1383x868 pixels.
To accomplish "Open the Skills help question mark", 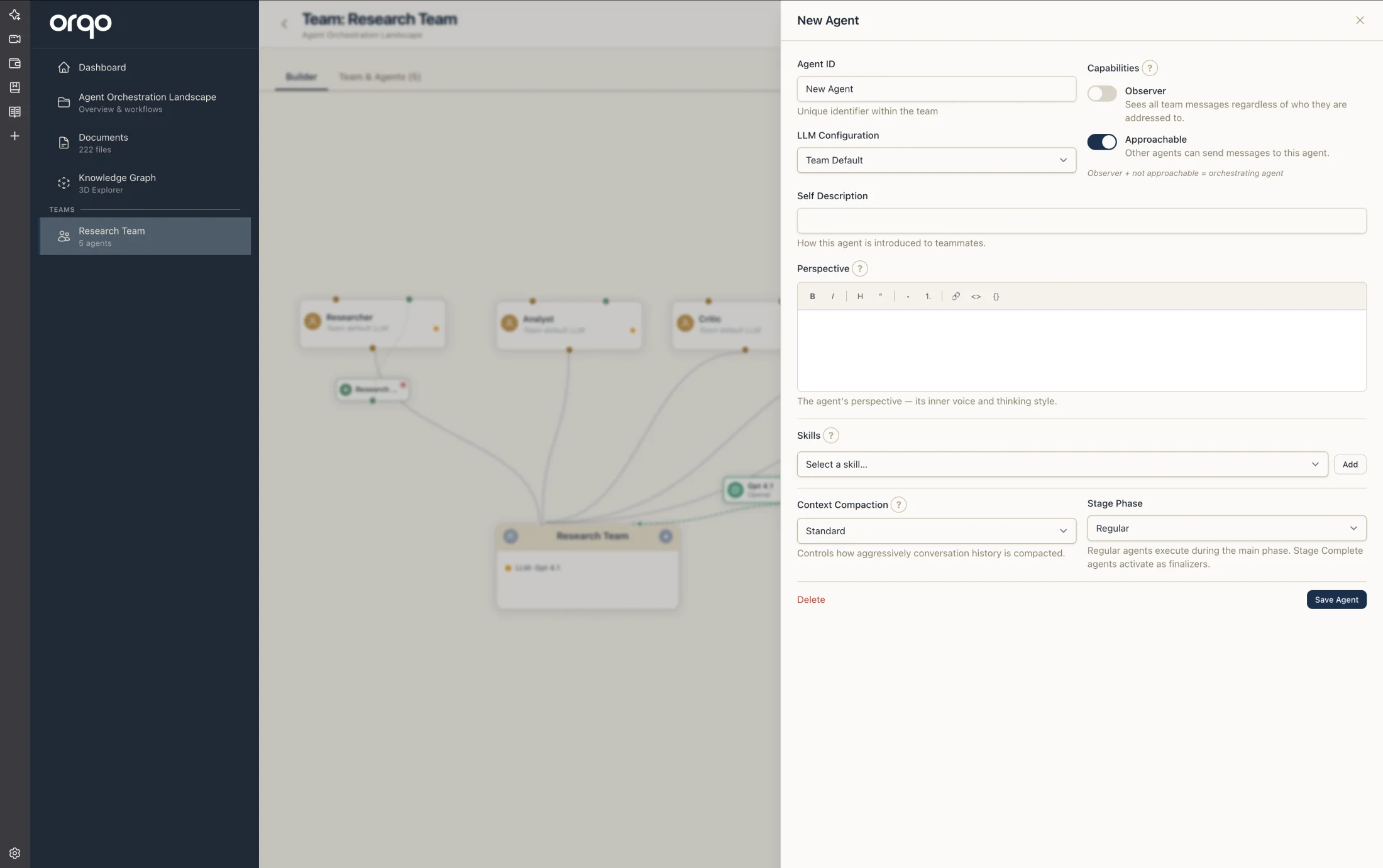I will click(830, 436).
